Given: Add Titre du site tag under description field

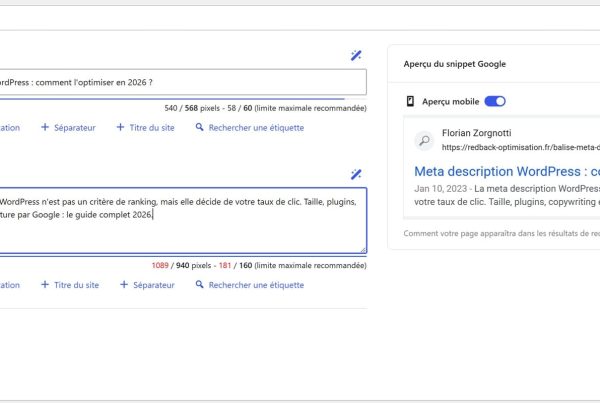Looking at the screenshot, I should point(70,285).
